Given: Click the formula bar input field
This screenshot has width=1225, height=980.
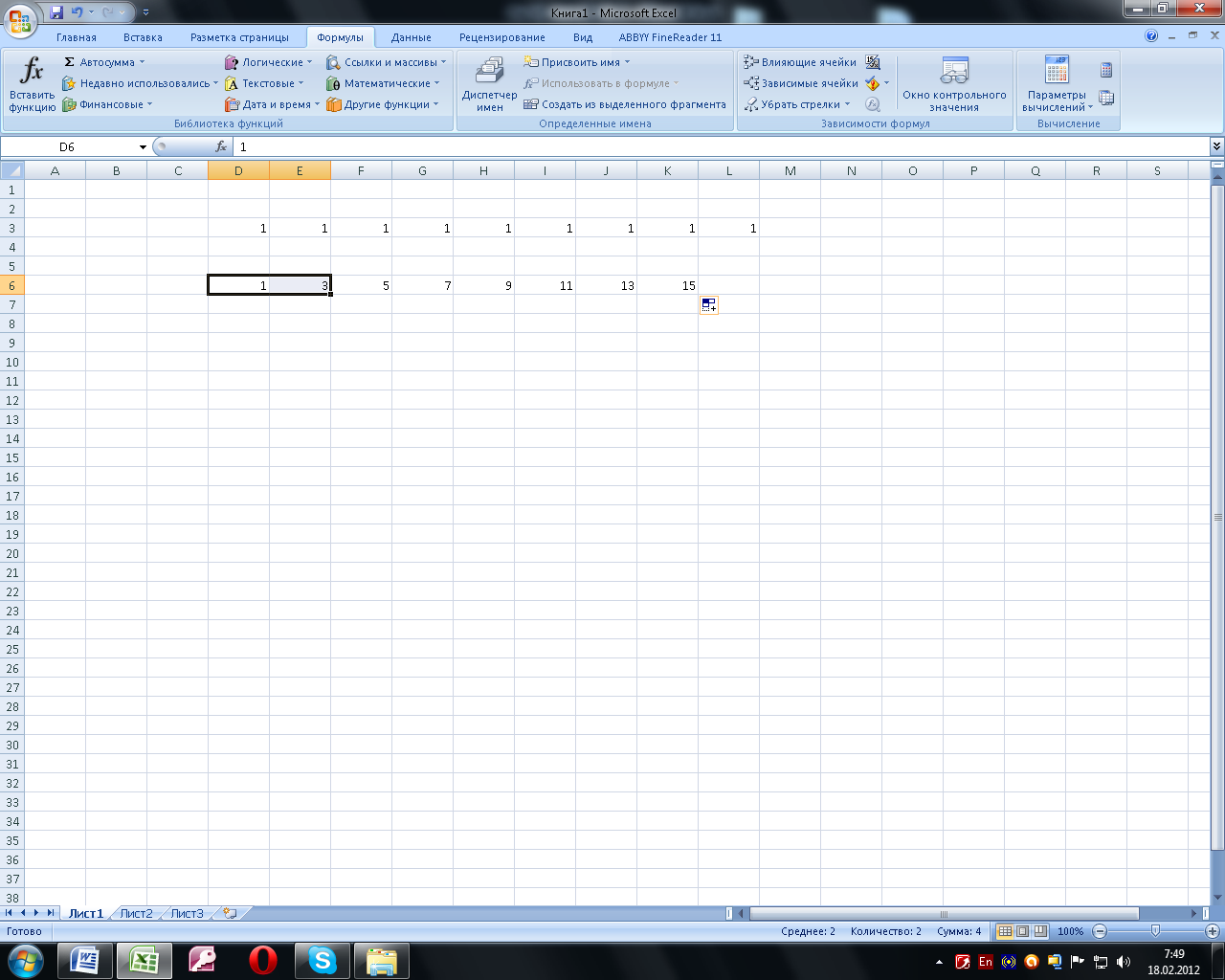Looking at the screenshot, I should (722, 146).
